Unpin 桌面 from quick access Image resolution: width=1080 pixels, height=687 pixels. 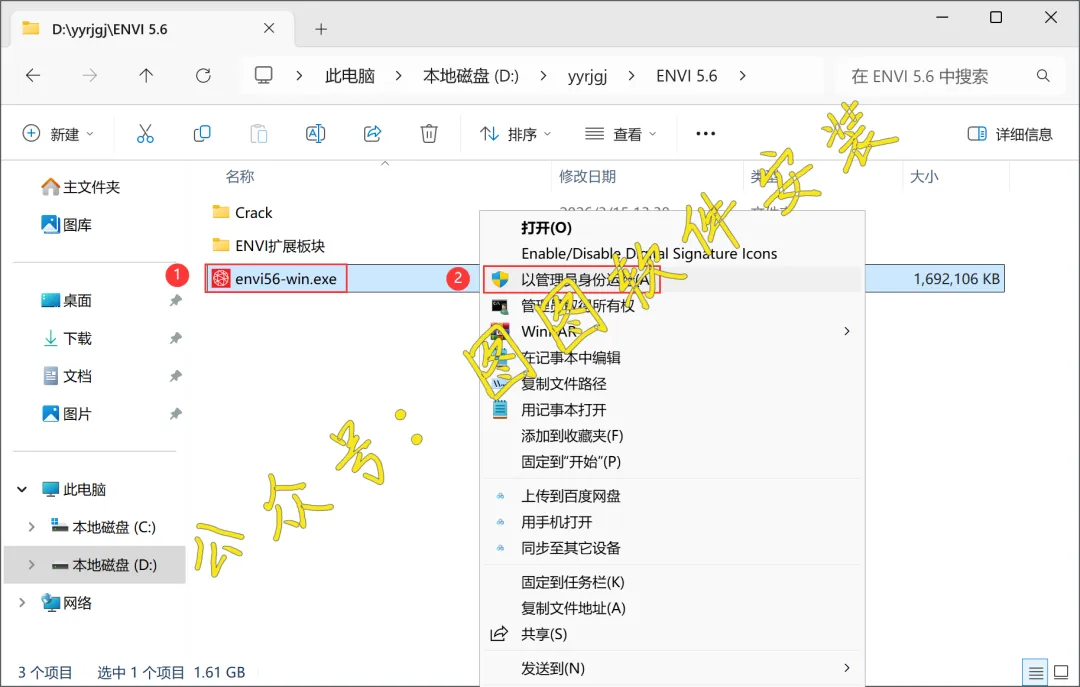pyautogui.click(x=176, y=300)
